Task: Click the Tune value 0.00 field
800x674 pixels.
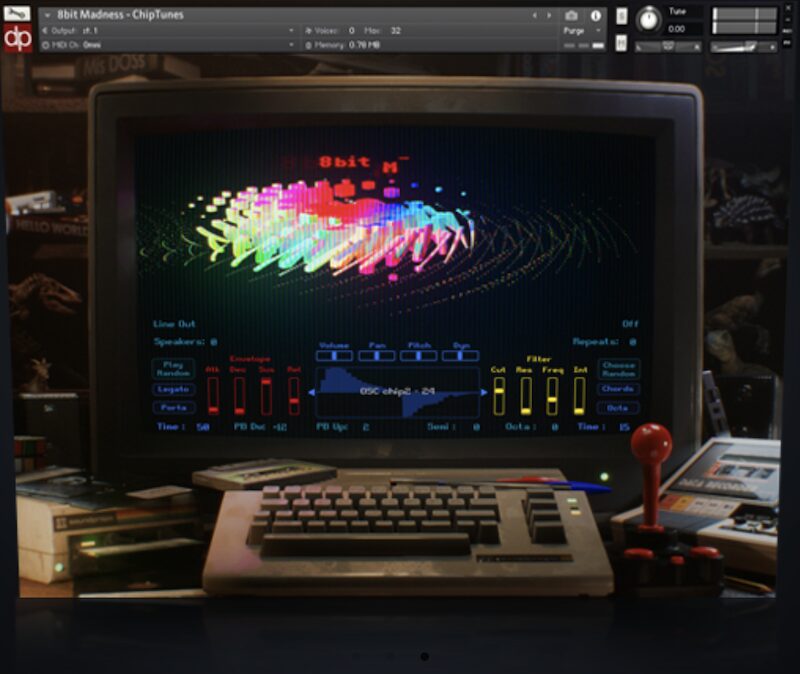Action: (x=678, y=29)
